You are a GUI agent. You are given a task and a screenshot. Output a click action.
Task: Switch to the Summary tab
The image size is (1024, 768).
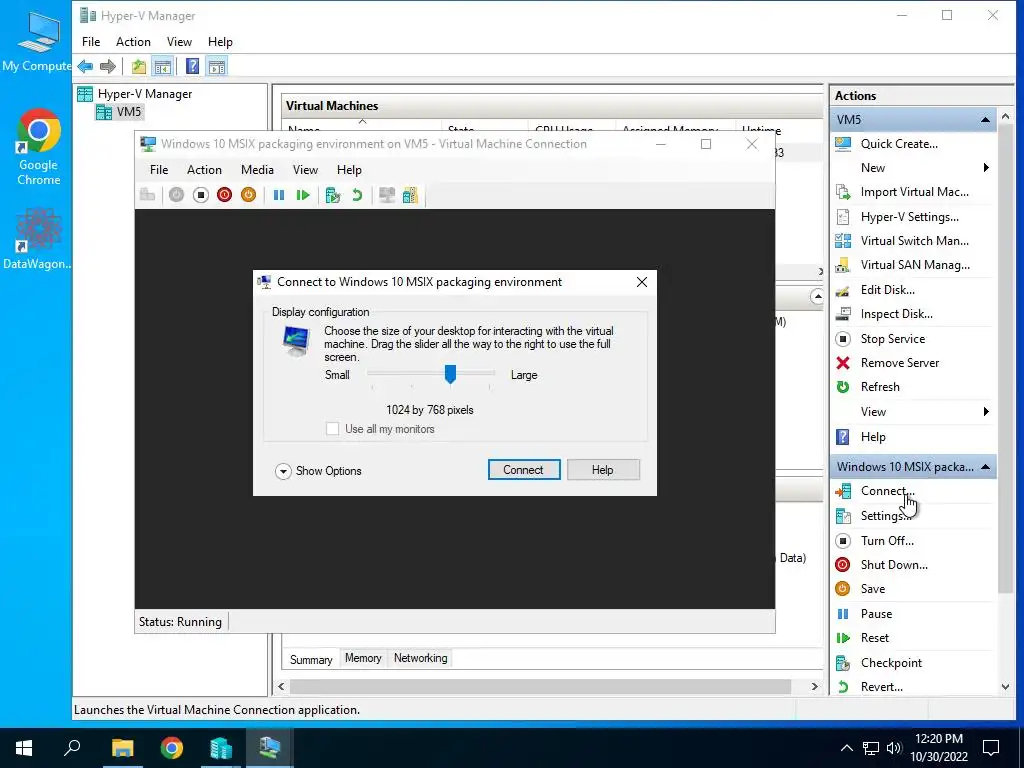[x=311, y=660]
